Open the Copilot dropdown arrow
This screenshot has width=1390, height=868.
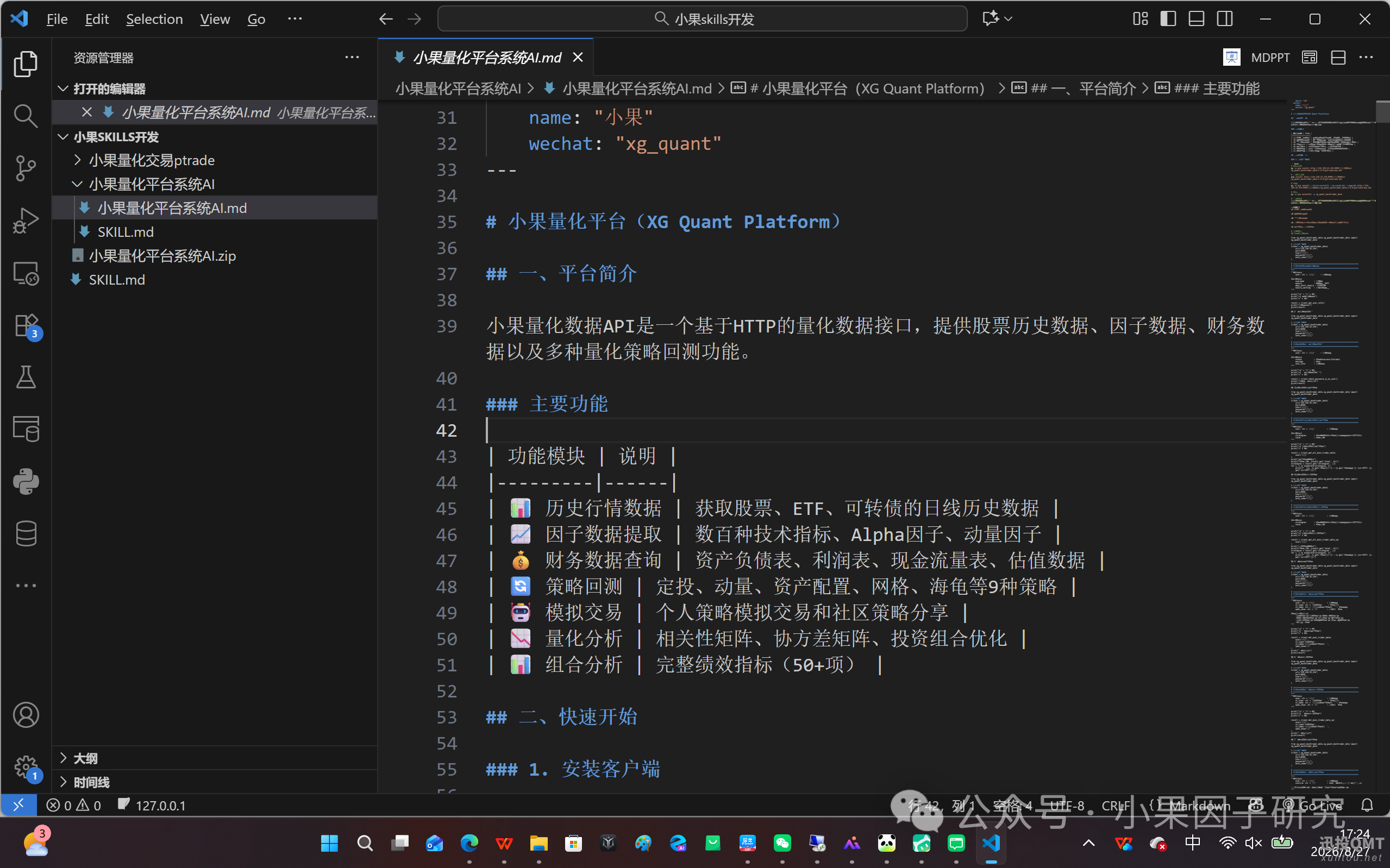point(1008,19)
